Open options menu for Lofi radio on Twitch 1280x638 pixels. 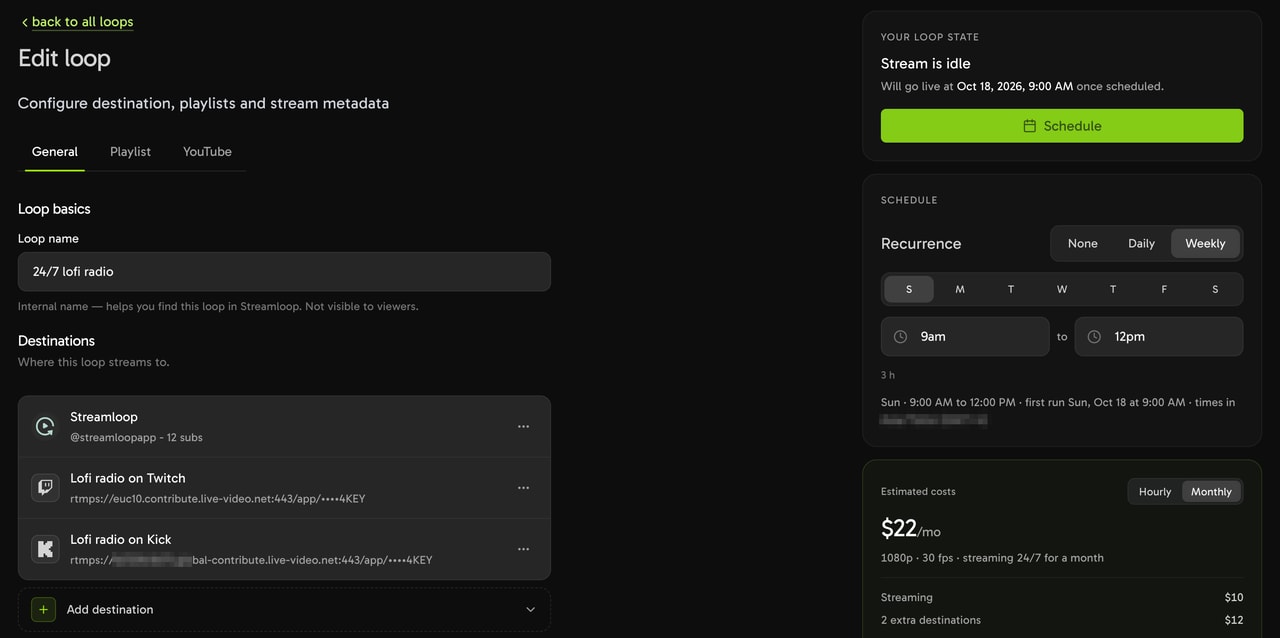pos(523,488)
